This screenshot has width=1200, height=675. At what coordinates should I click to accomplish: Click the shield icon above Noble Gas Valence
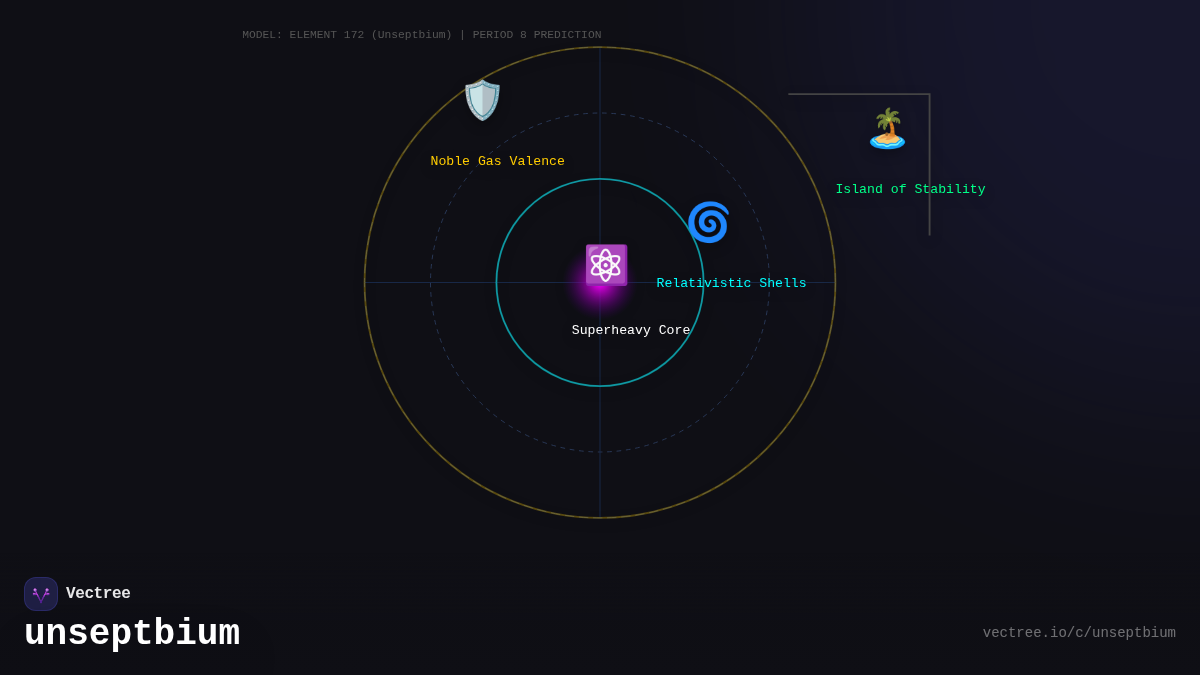482,100
